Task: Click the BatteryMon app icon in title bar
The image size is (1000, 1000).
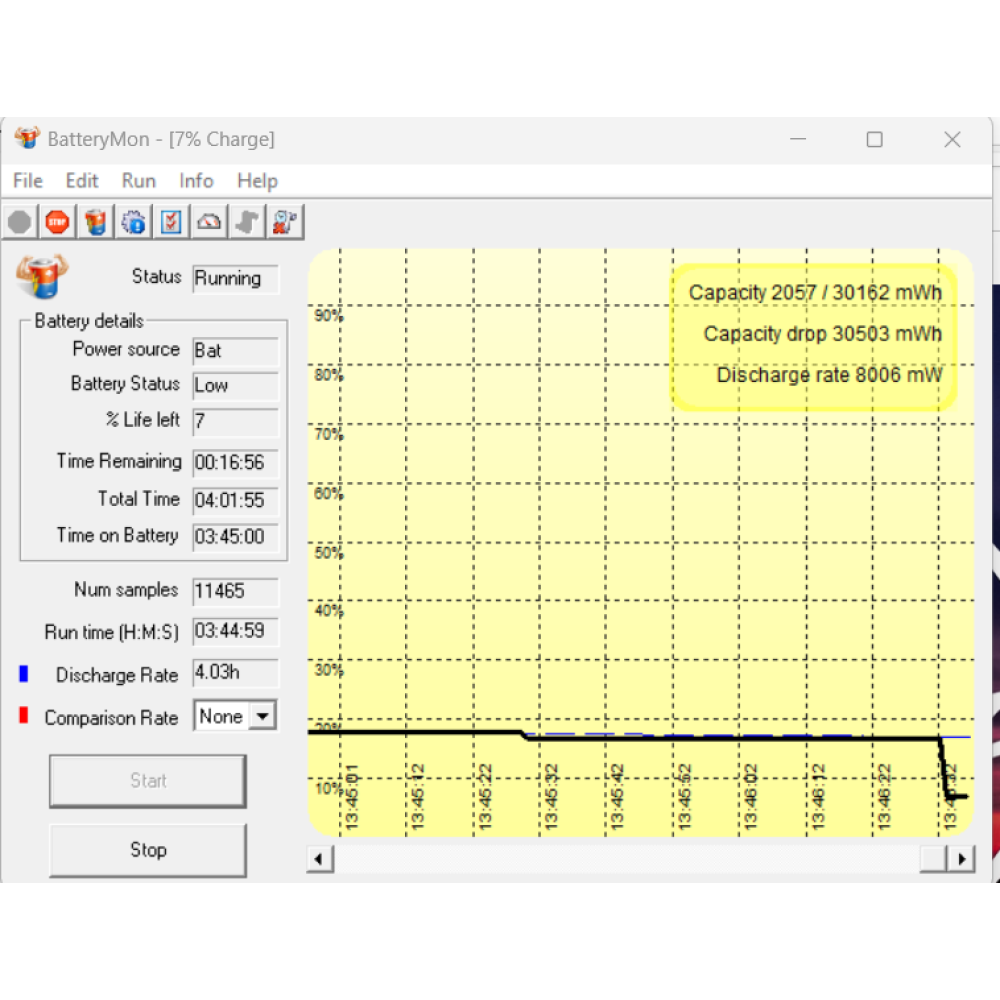Action: (27, 139)
